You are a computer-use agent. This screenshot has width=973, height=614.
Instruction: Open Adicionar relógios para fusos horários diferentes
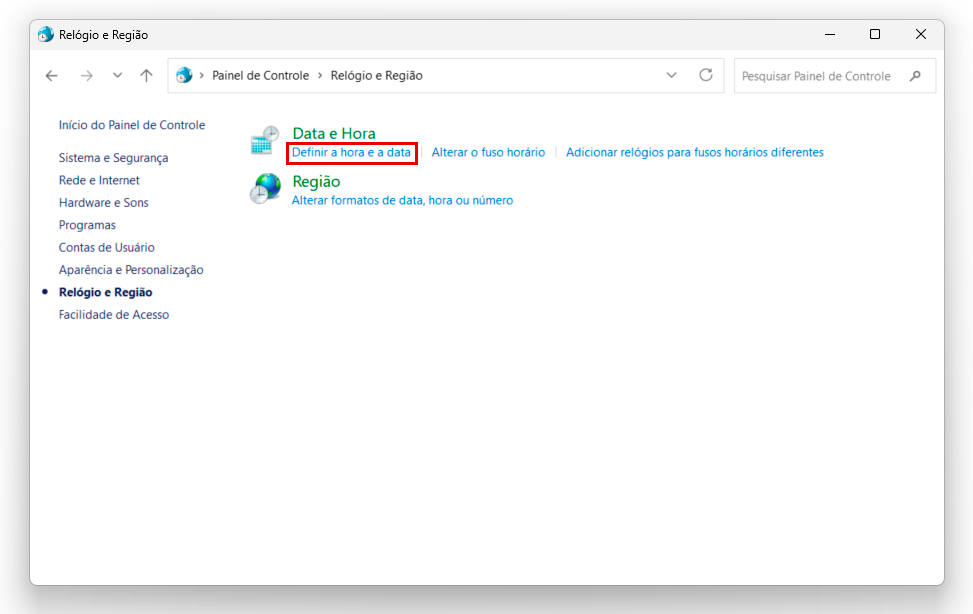(x=694, y=153)
